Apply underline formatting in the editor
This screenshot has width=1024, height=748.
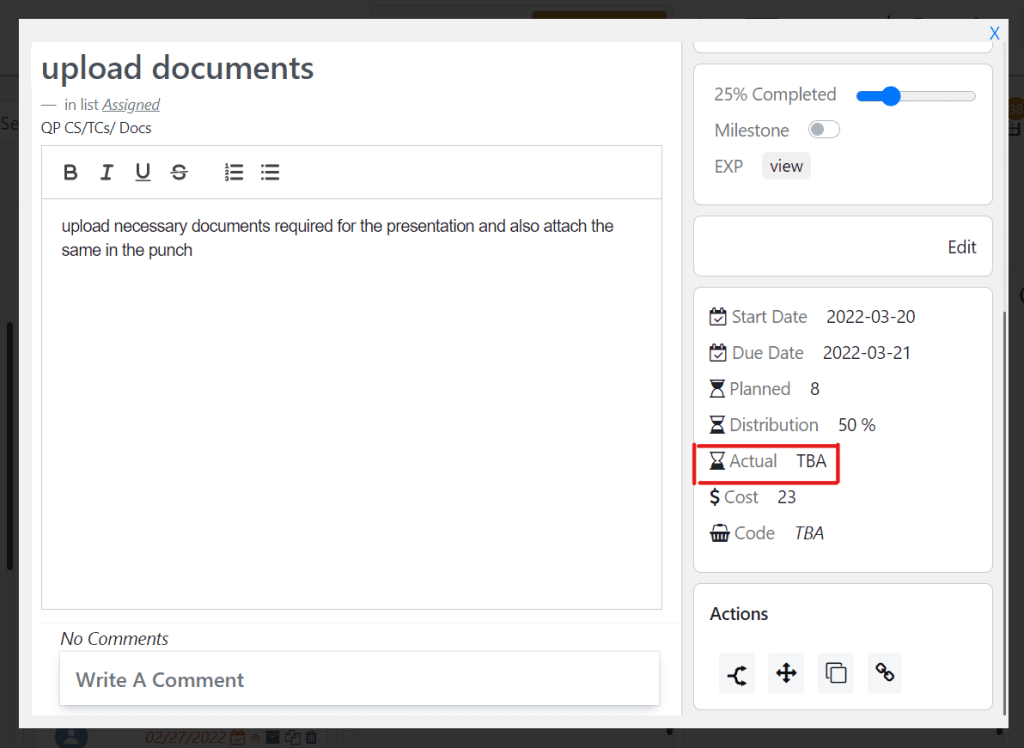coord(142,172)
